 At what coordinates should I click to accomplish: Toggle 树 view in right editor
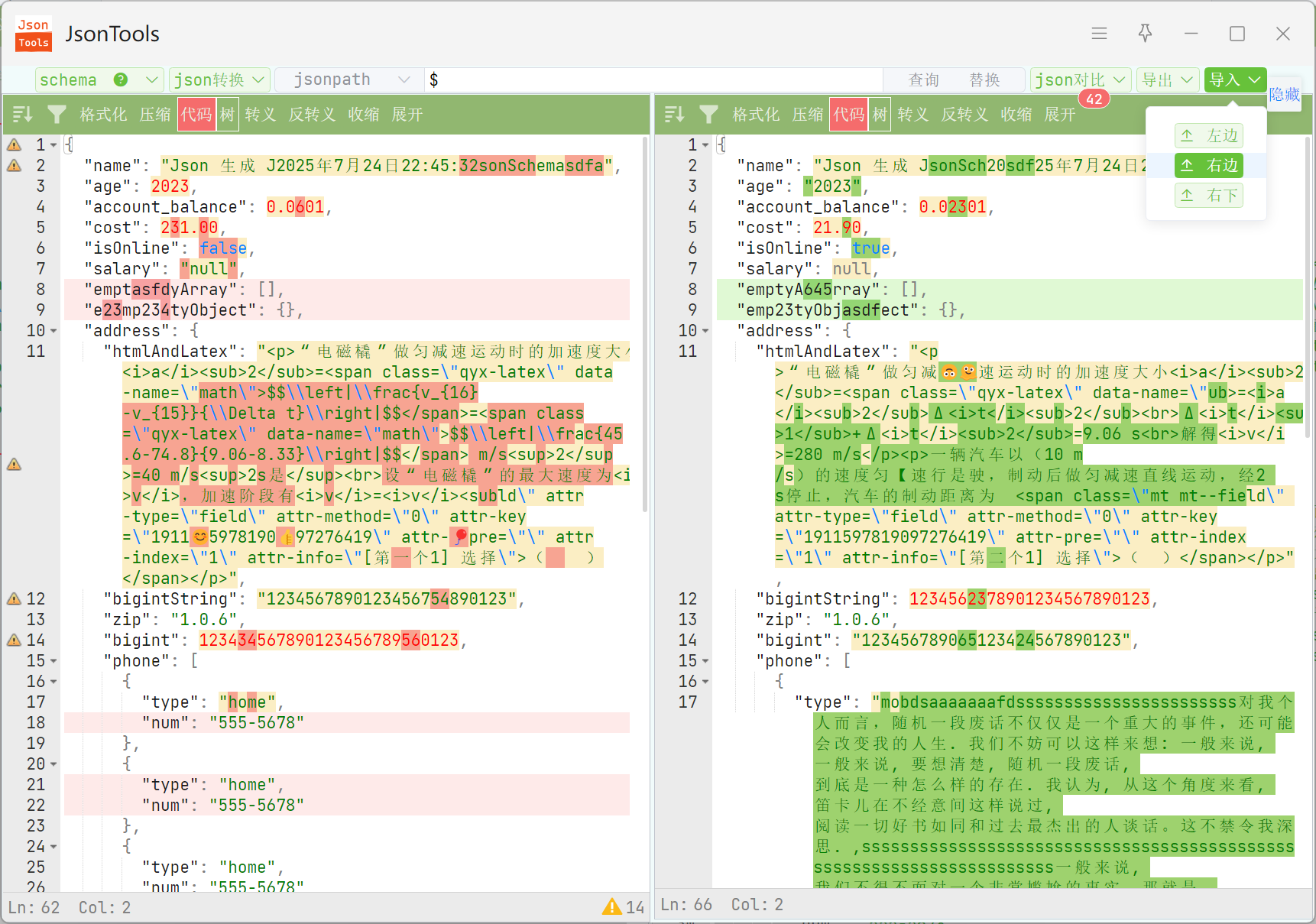[x=880, y=115]
